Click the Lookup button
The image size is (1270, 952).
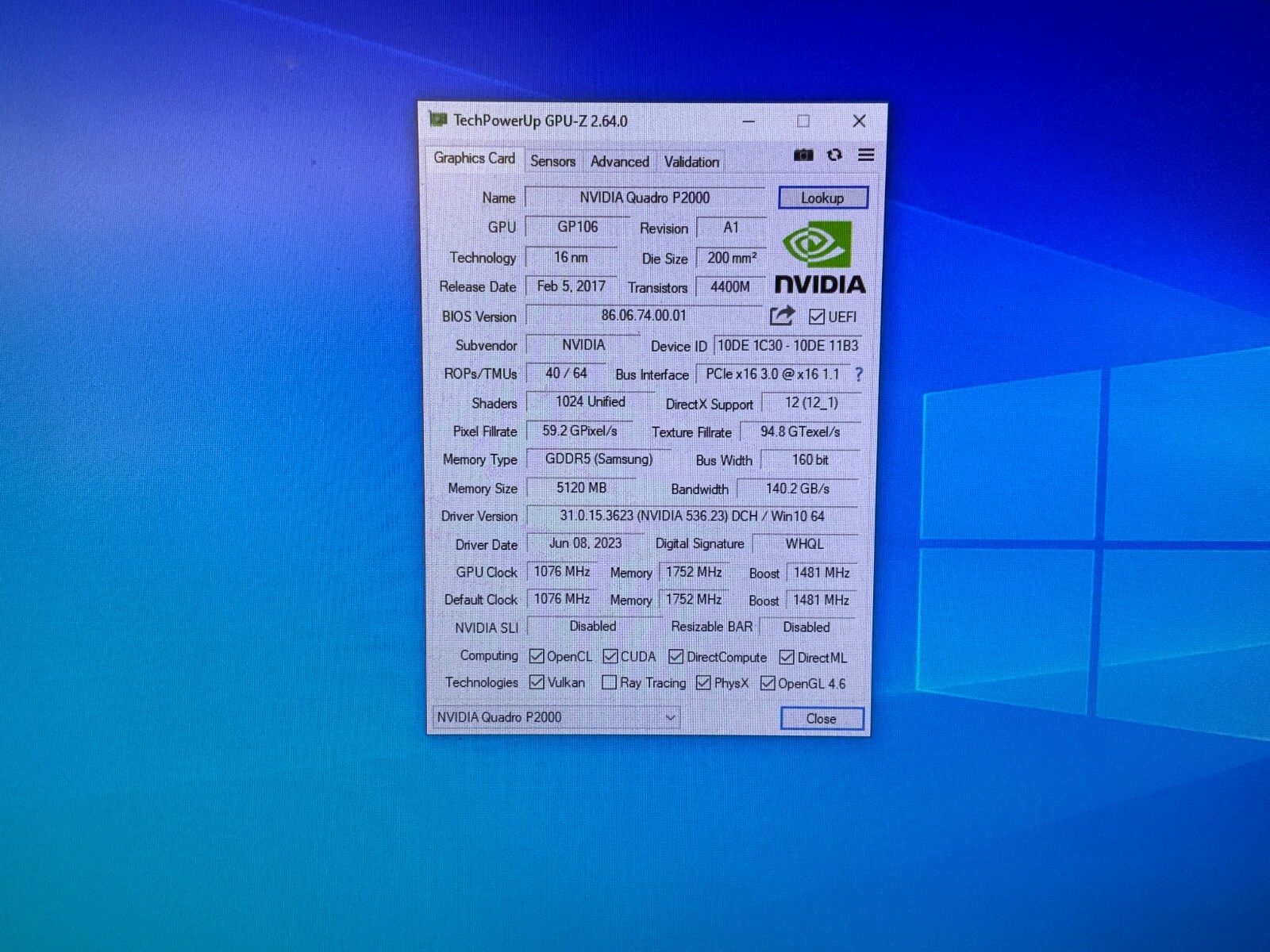click(822, 198)
